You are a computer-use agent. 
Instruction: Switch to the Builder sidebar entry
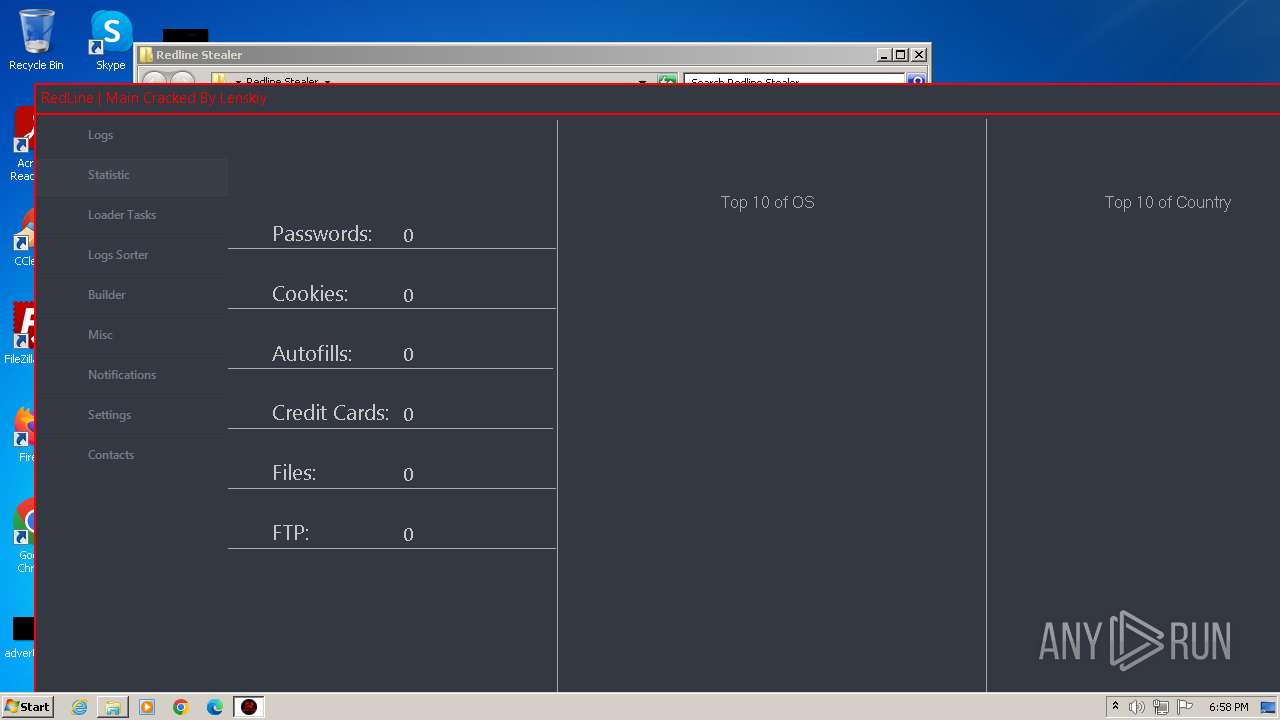[x=132, y=295]
